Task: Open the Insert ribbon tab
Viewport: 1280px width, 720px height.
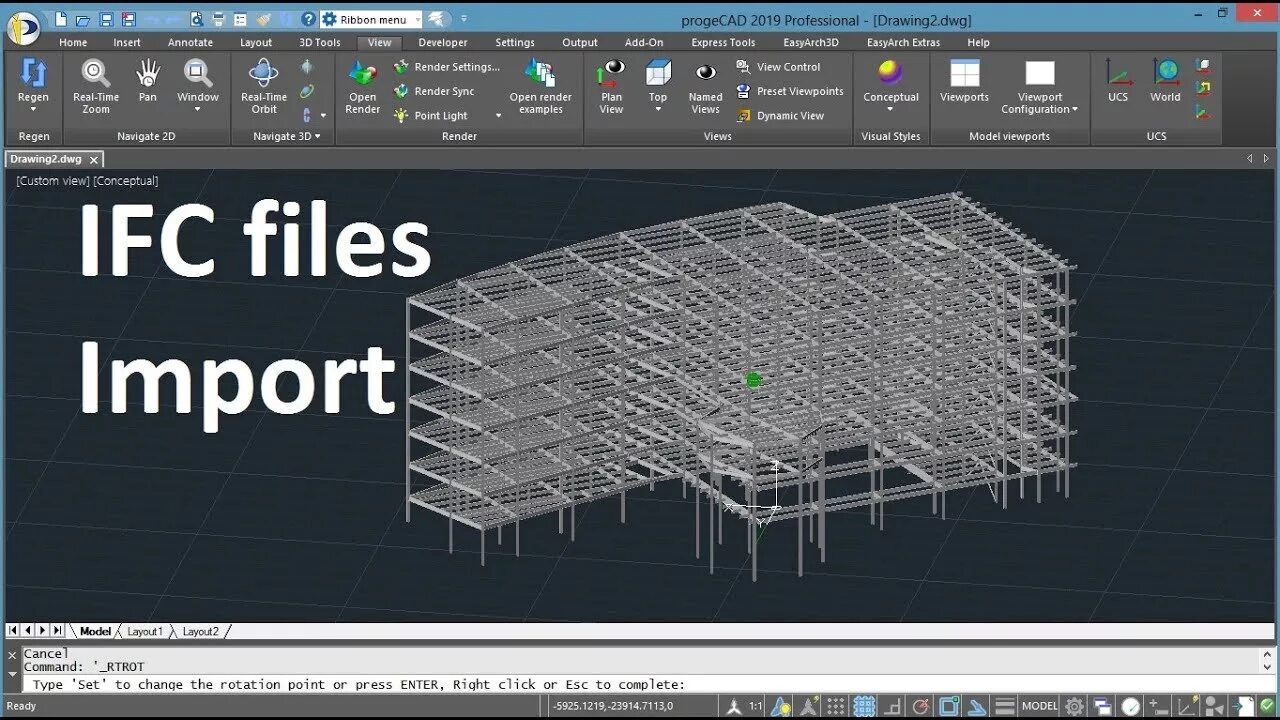Action: pos(127,43)
